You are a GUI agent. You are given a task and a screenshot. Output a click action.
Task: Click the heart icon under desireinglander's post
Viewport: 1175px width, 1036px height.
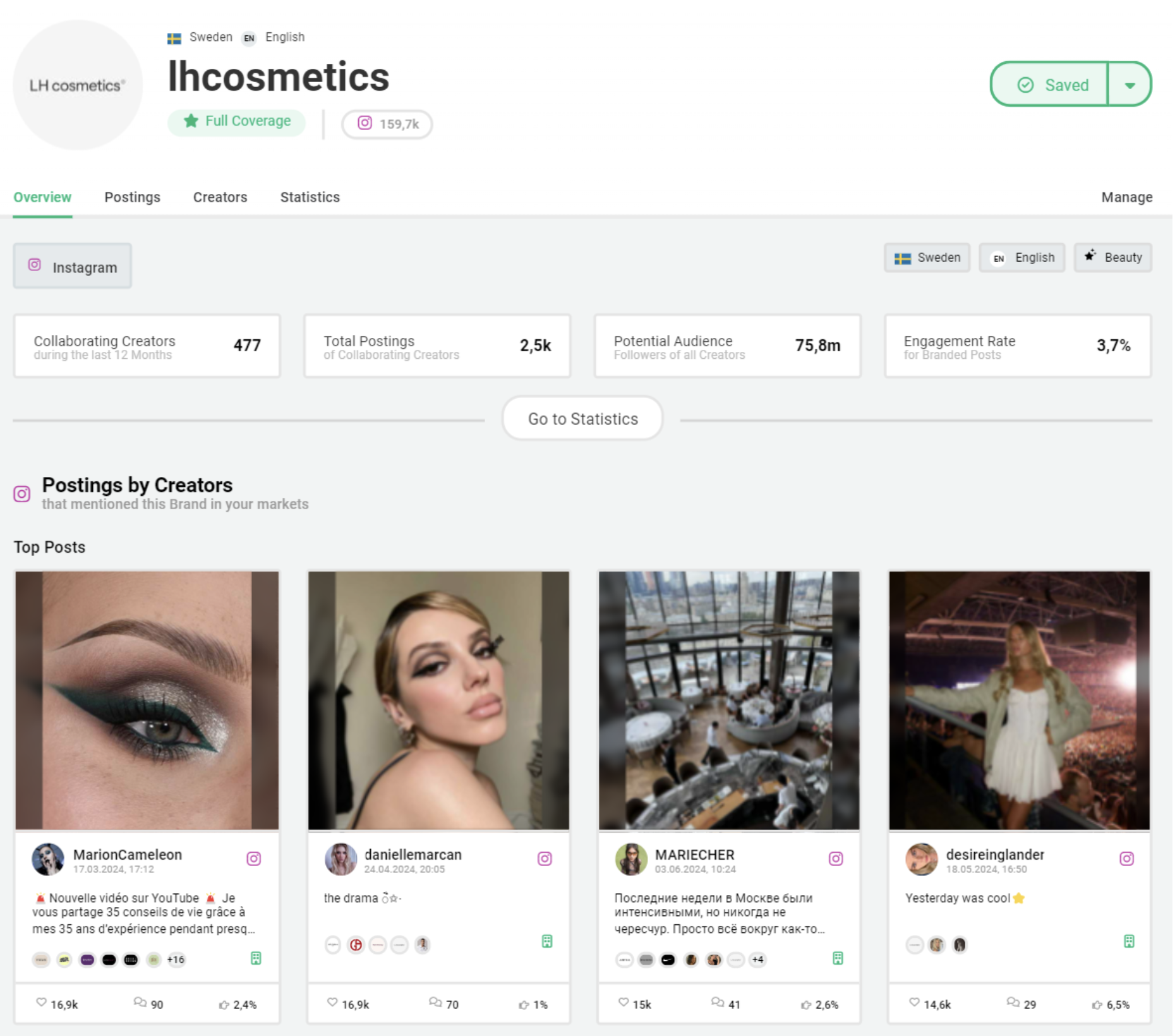pyautogui.click(x=913, y=1003)
